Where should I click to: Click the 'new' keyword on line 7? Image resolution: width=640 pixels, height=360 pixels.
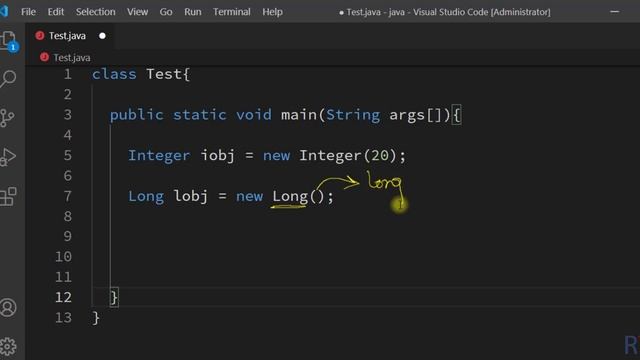pos(249,197)
